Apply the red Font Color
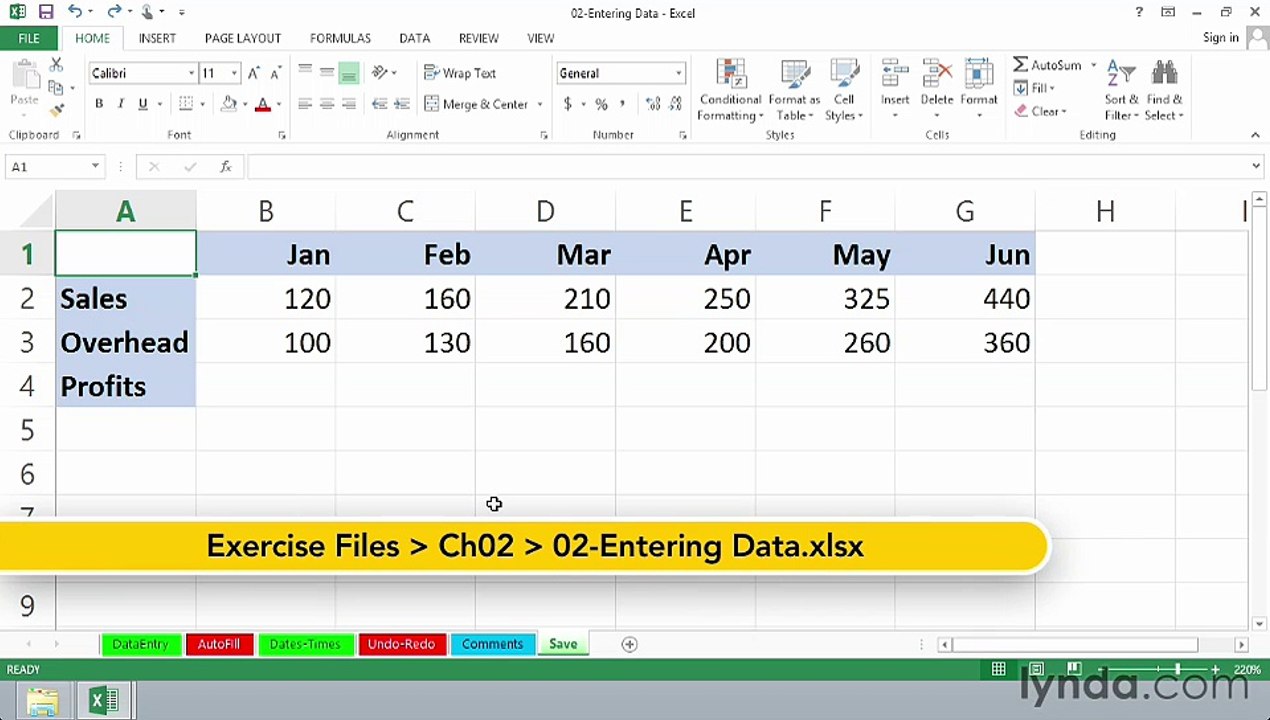1270x720 pixels. click(x=263, y=104)
